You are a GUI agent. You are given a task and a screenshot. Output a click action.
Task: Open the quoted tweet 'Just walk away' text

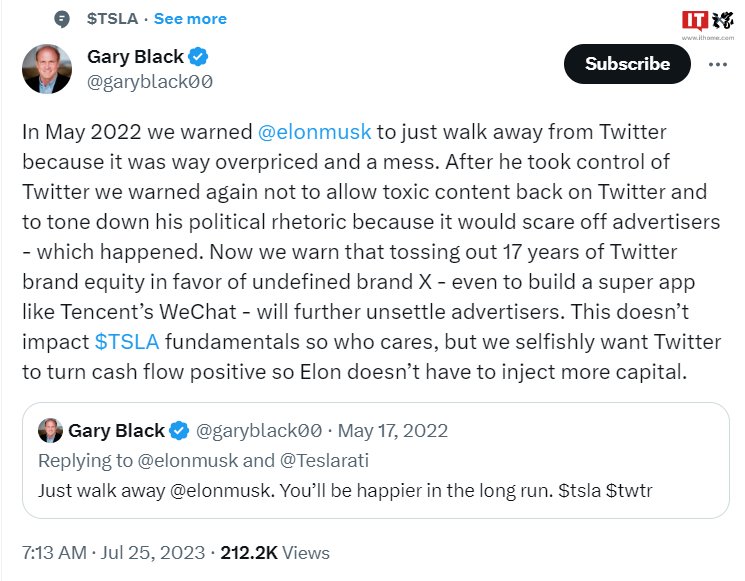pos(345,490)
